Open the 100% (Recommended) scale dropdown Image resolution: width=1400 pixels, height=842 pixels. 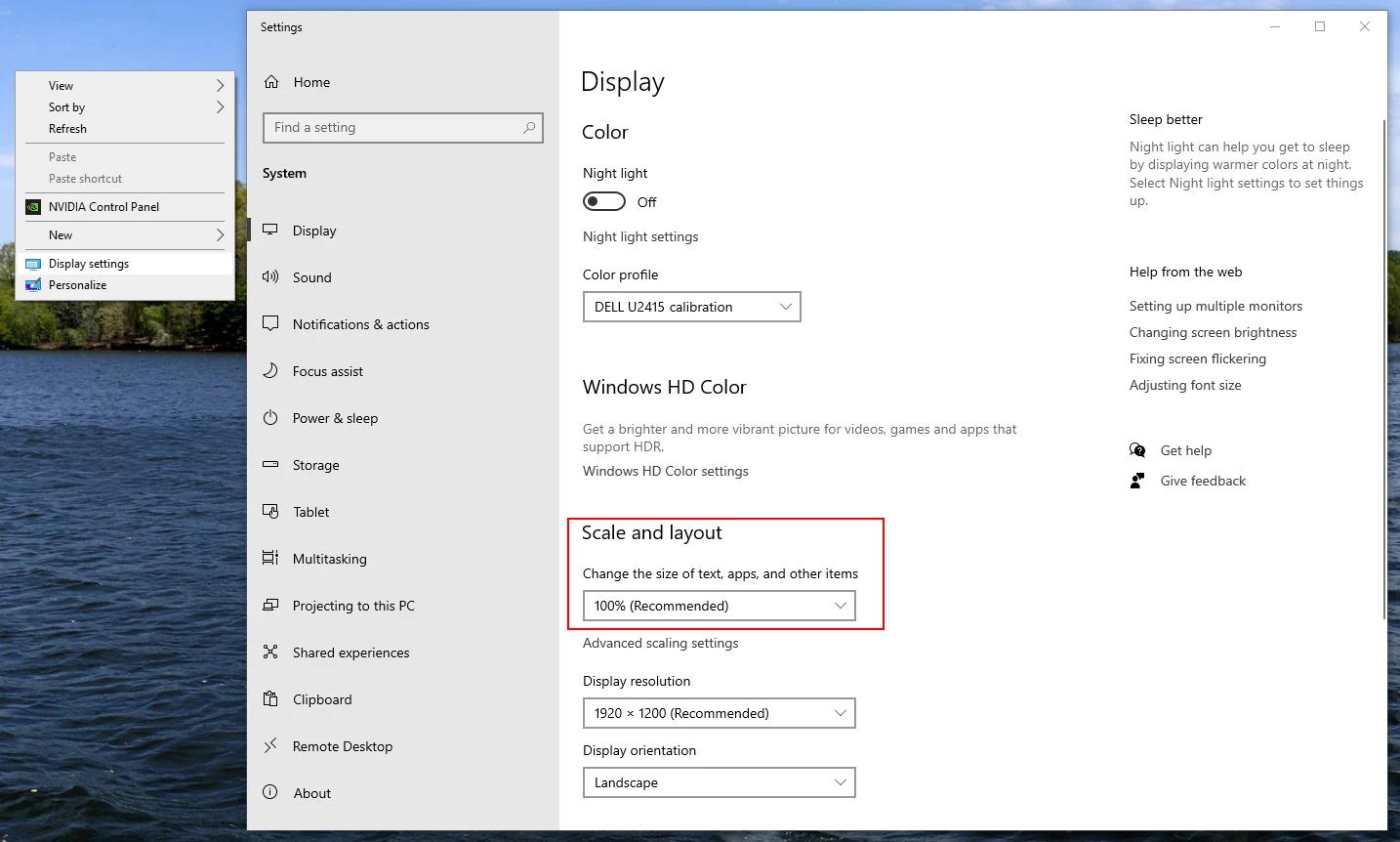pyautogui.click(x=719, y=606)
